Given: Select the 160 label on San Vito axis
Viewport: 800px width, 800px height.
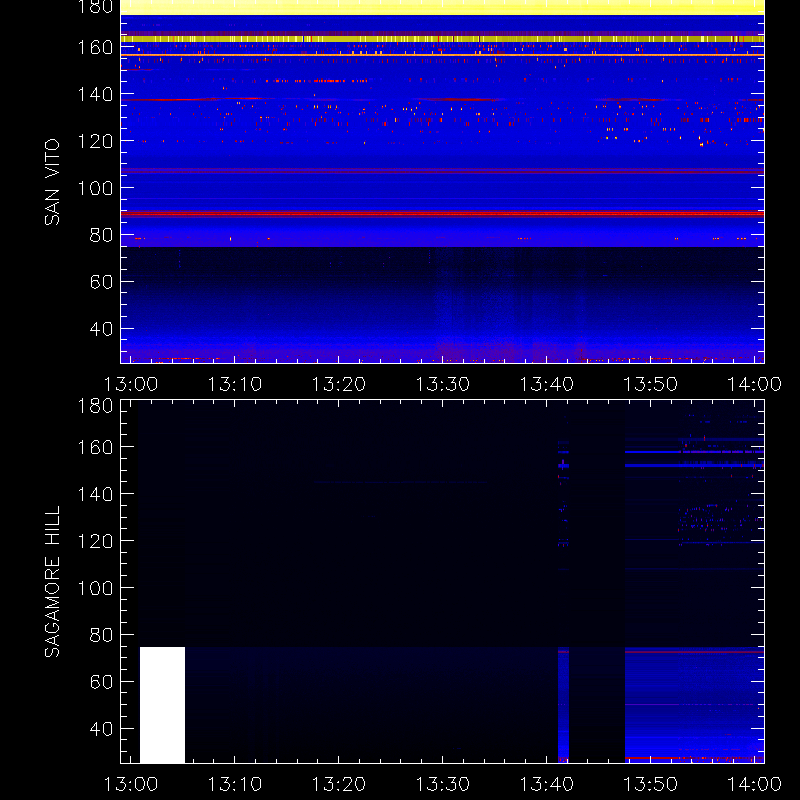Looking at the screenshot, I should (x=95, y=47).
